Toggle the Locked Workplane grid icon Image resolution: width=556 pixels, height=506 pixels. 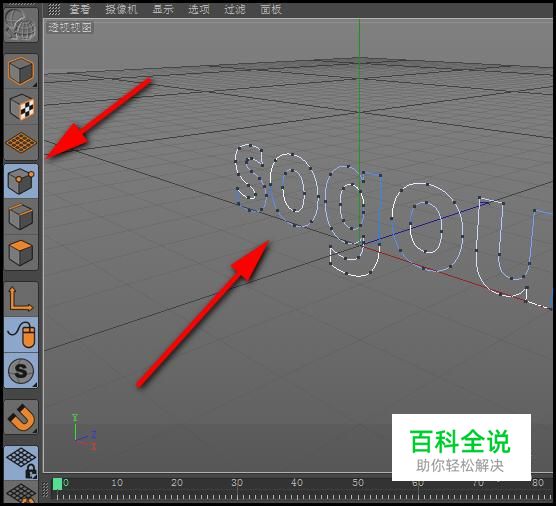click(21, 463)
